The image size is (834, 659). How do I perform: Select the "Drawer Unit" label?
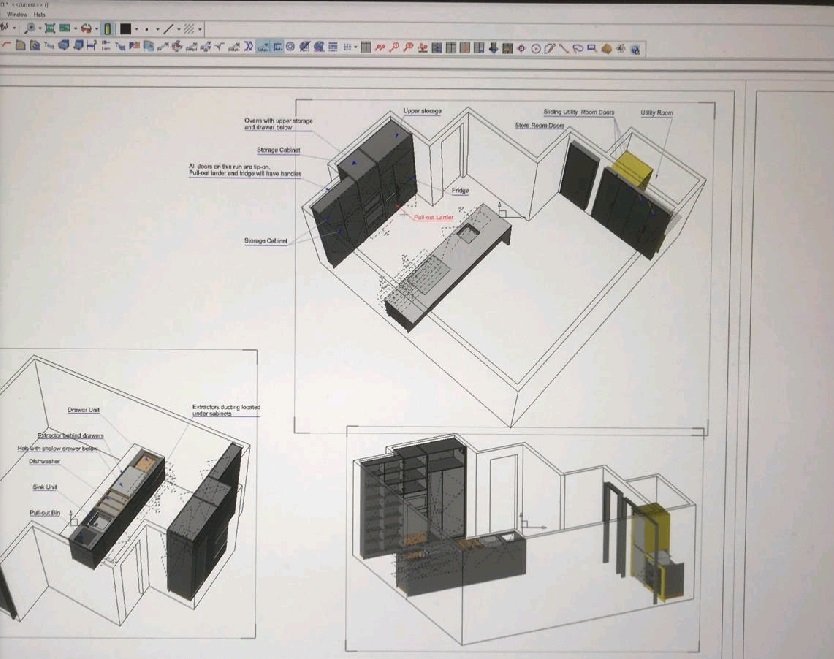84,410
